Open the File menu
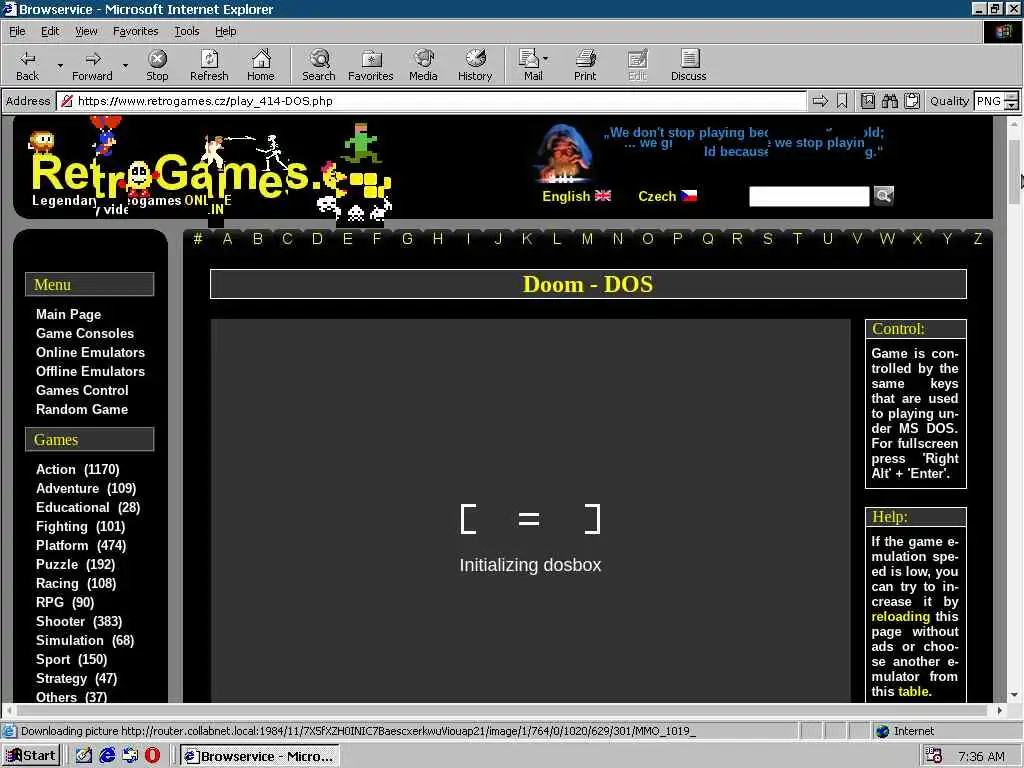Screen dimensions: 1024x768 tap(18, 31)
